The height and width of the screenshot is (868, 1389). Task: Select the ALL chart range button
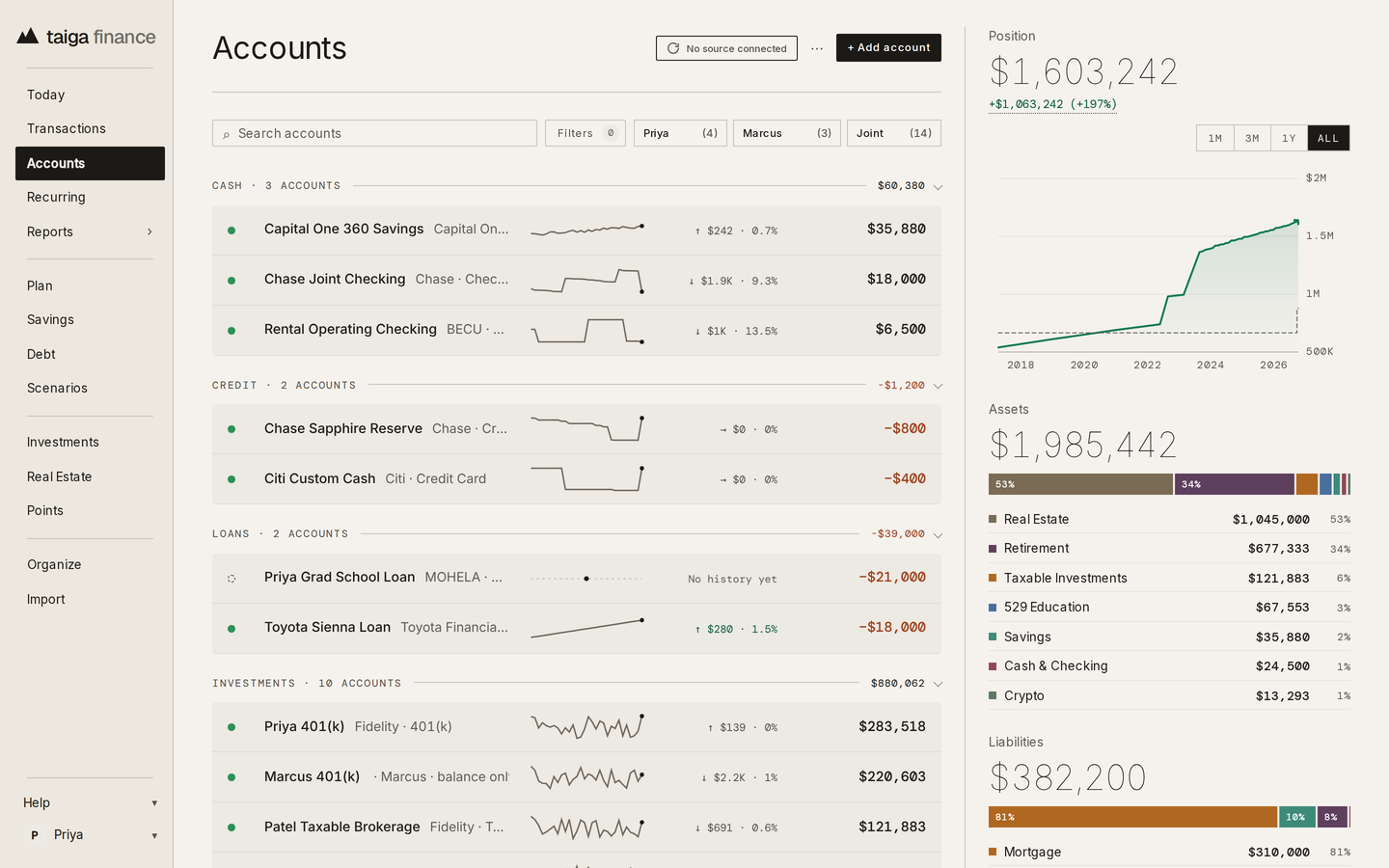1328,138
